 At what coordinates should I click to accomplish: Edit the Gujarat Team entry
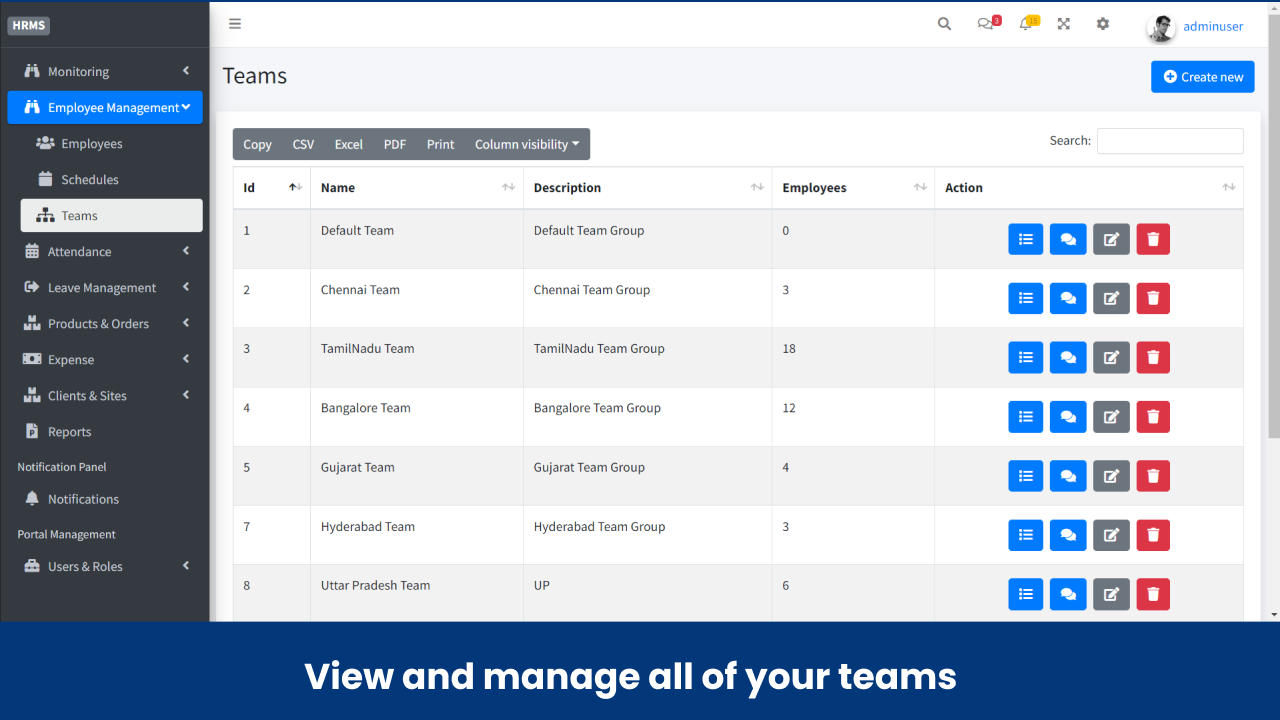(1110, 476)
